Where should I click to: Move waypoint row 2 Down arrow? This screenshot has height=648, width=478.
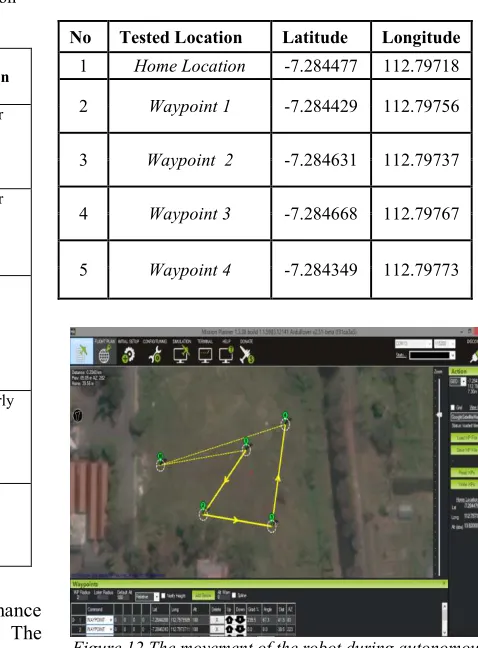[240, 629]
